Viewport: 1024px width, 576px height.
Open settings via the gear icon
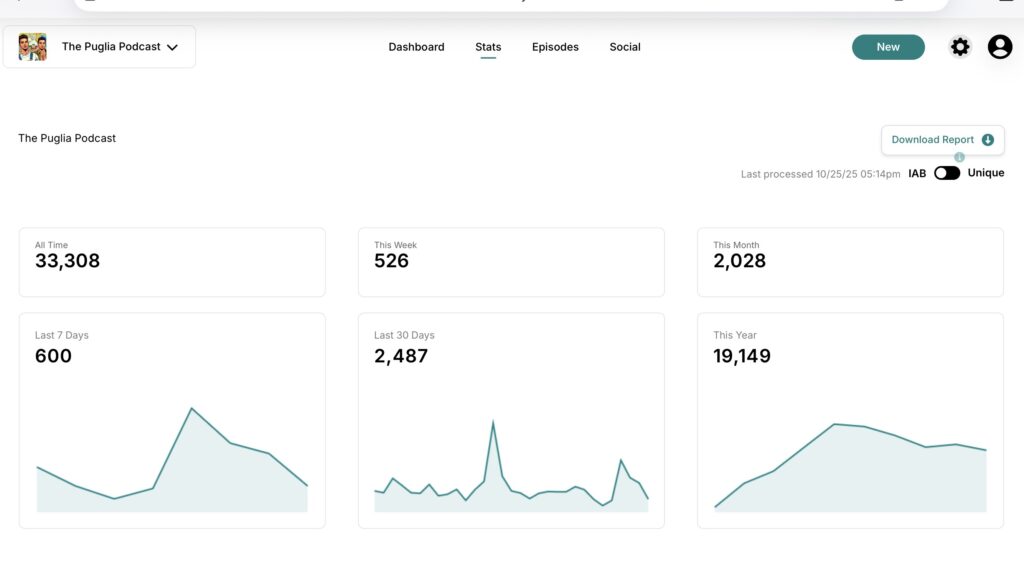pyautogui.click(x=960, y=47)
